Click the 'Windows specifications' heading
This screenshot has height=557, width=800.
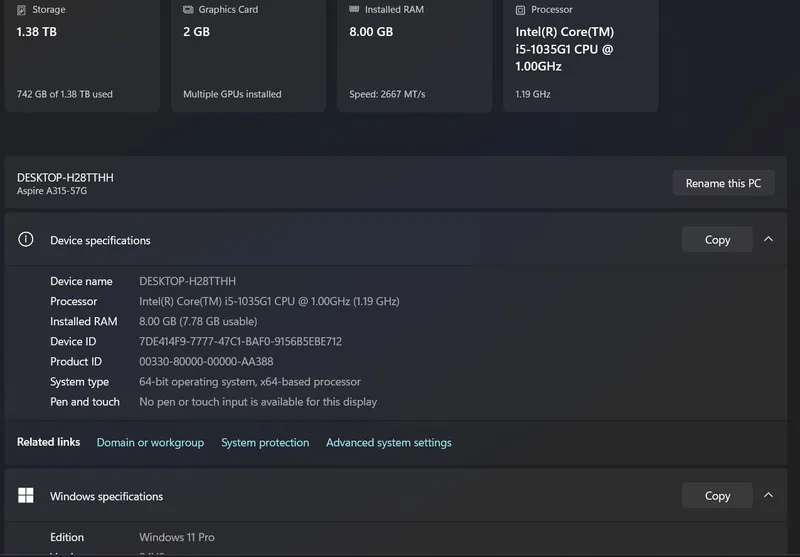coord(107,497)
